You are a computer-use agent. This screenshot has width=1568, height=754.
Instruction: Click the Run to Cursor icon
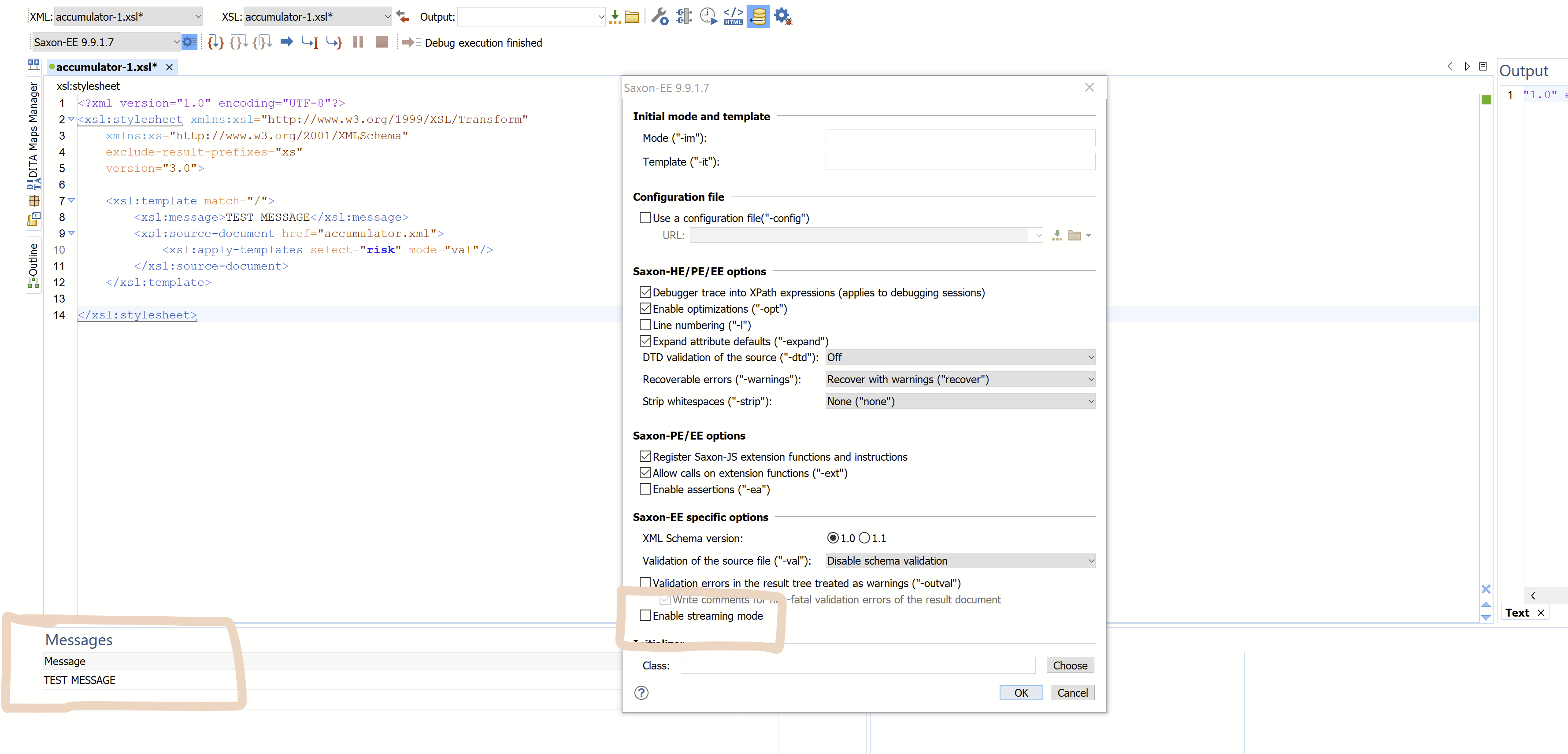(310, 42)
